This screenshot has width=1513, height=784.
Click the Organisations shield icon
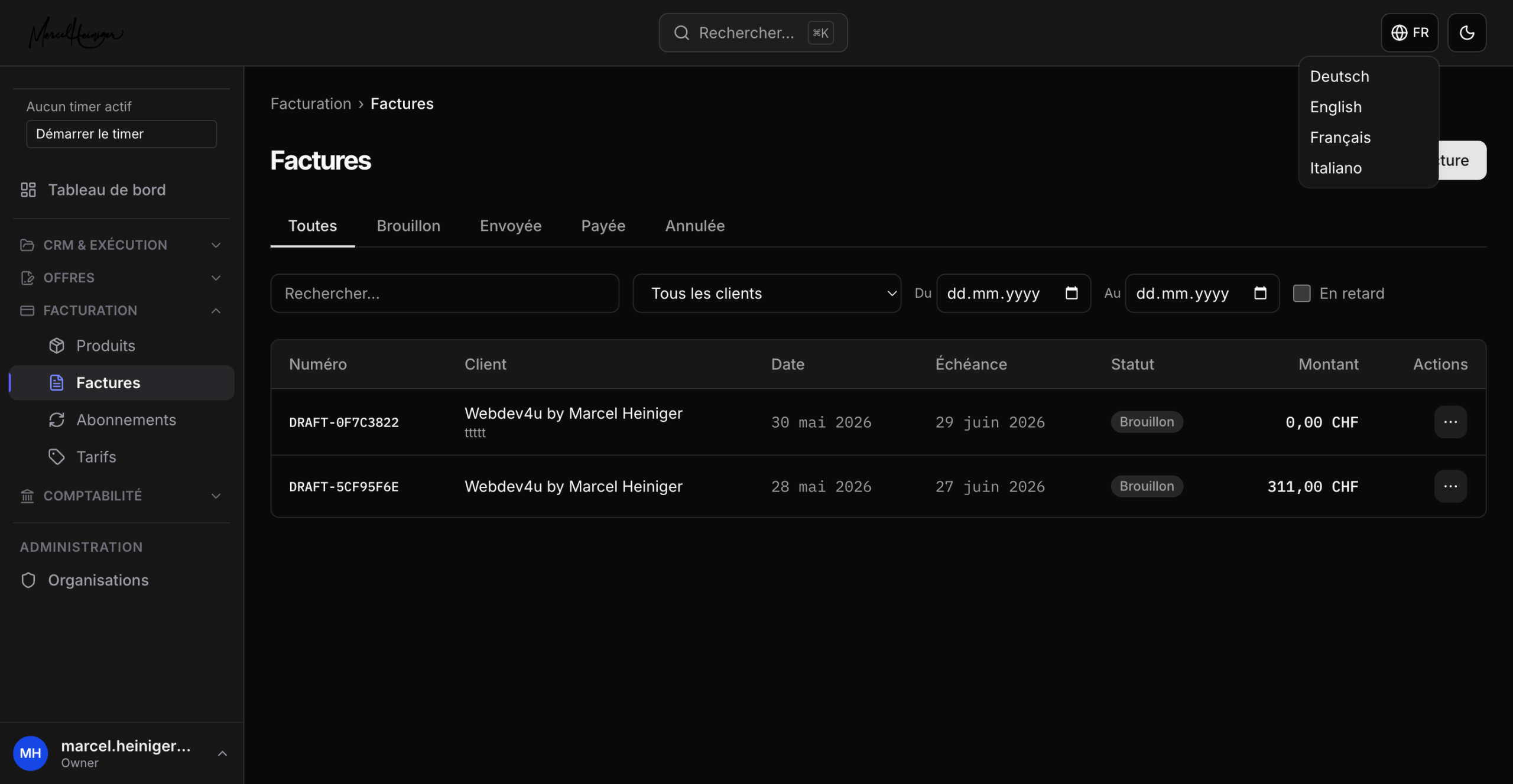[x=28, y=580]
